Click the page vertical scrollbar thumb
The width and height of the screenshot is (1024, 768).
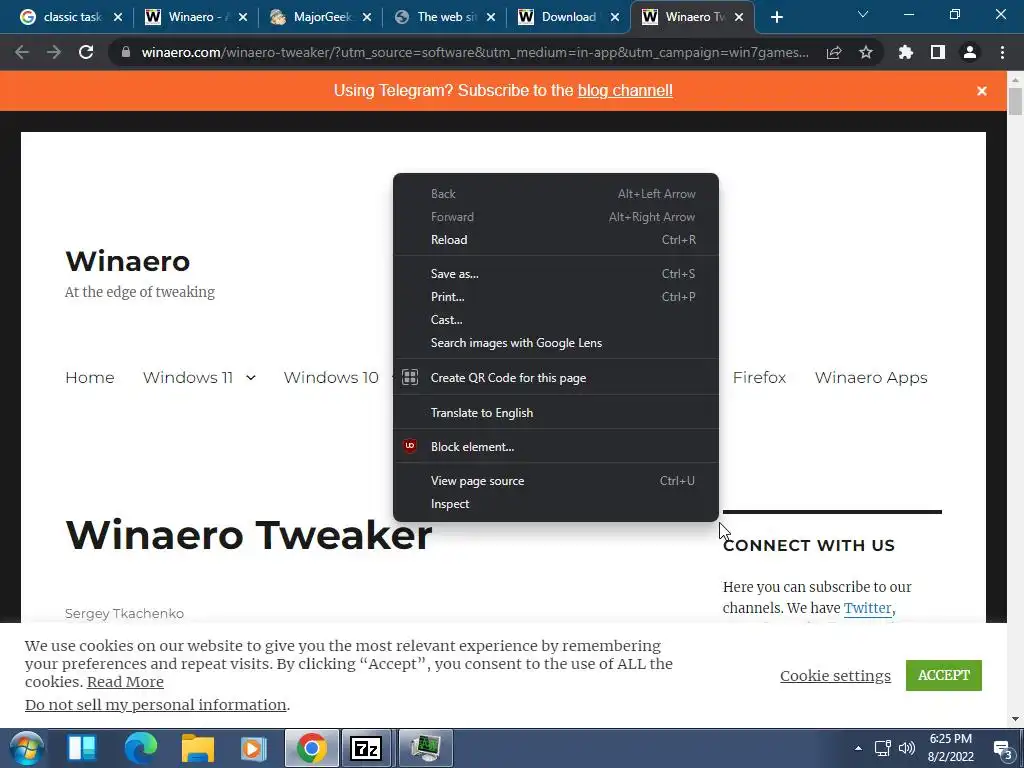(1015, 101)
